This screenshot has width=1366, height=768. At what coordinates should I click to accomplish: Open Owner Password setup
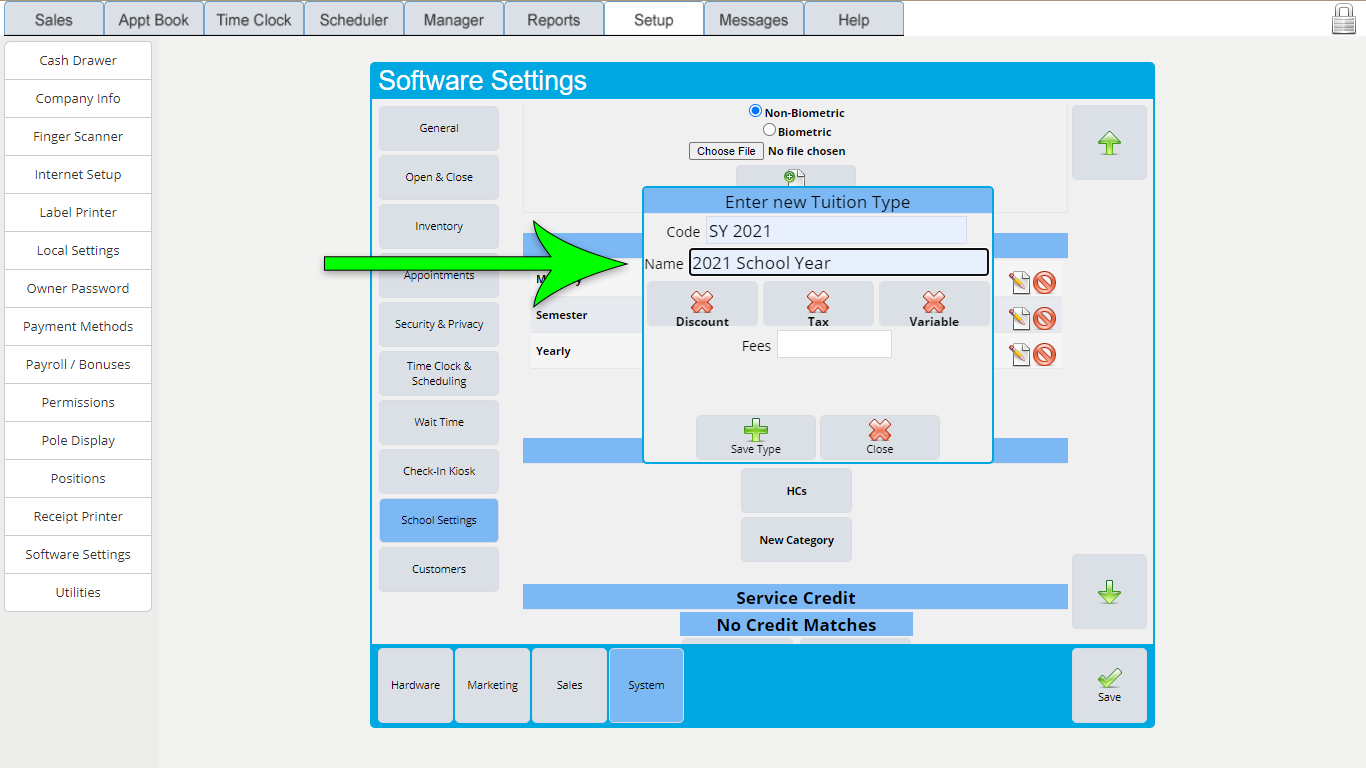[78, 289]
